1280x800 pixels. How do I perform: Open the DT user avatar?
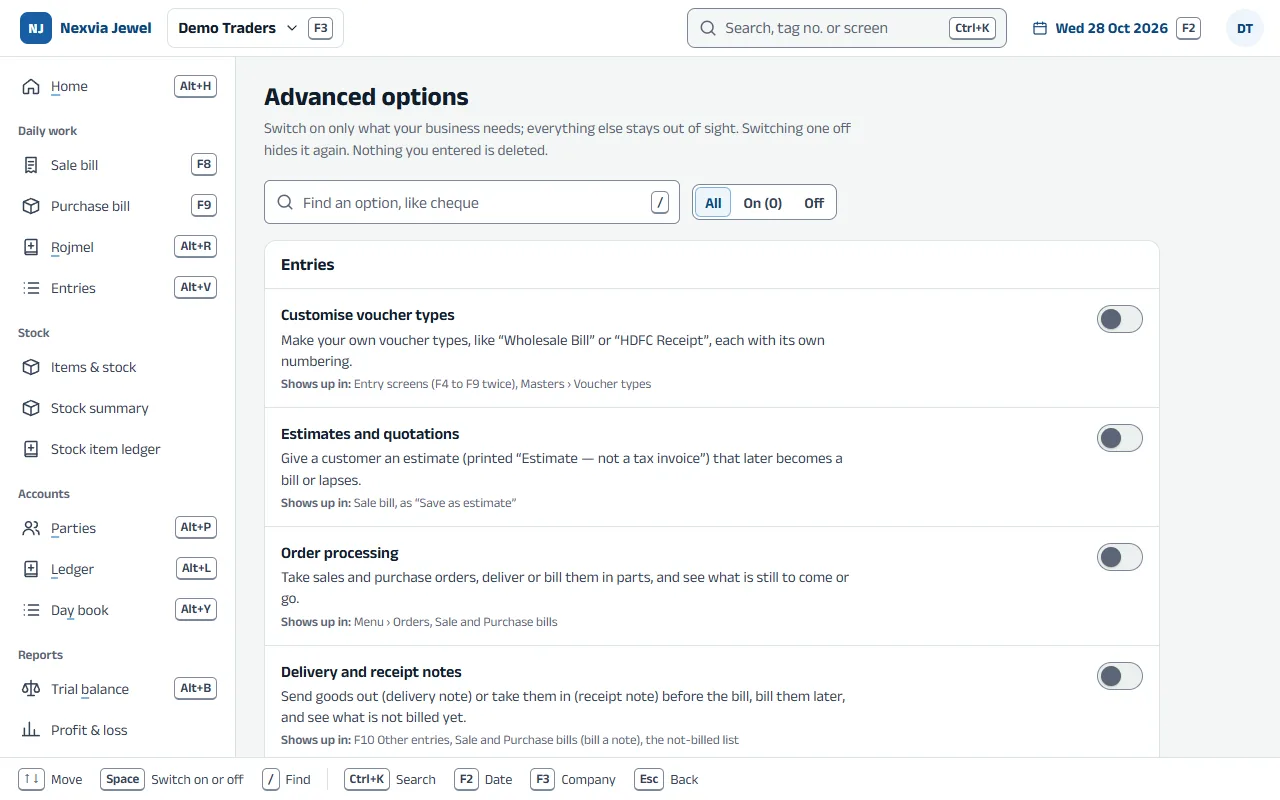(x=1245, y=28)
